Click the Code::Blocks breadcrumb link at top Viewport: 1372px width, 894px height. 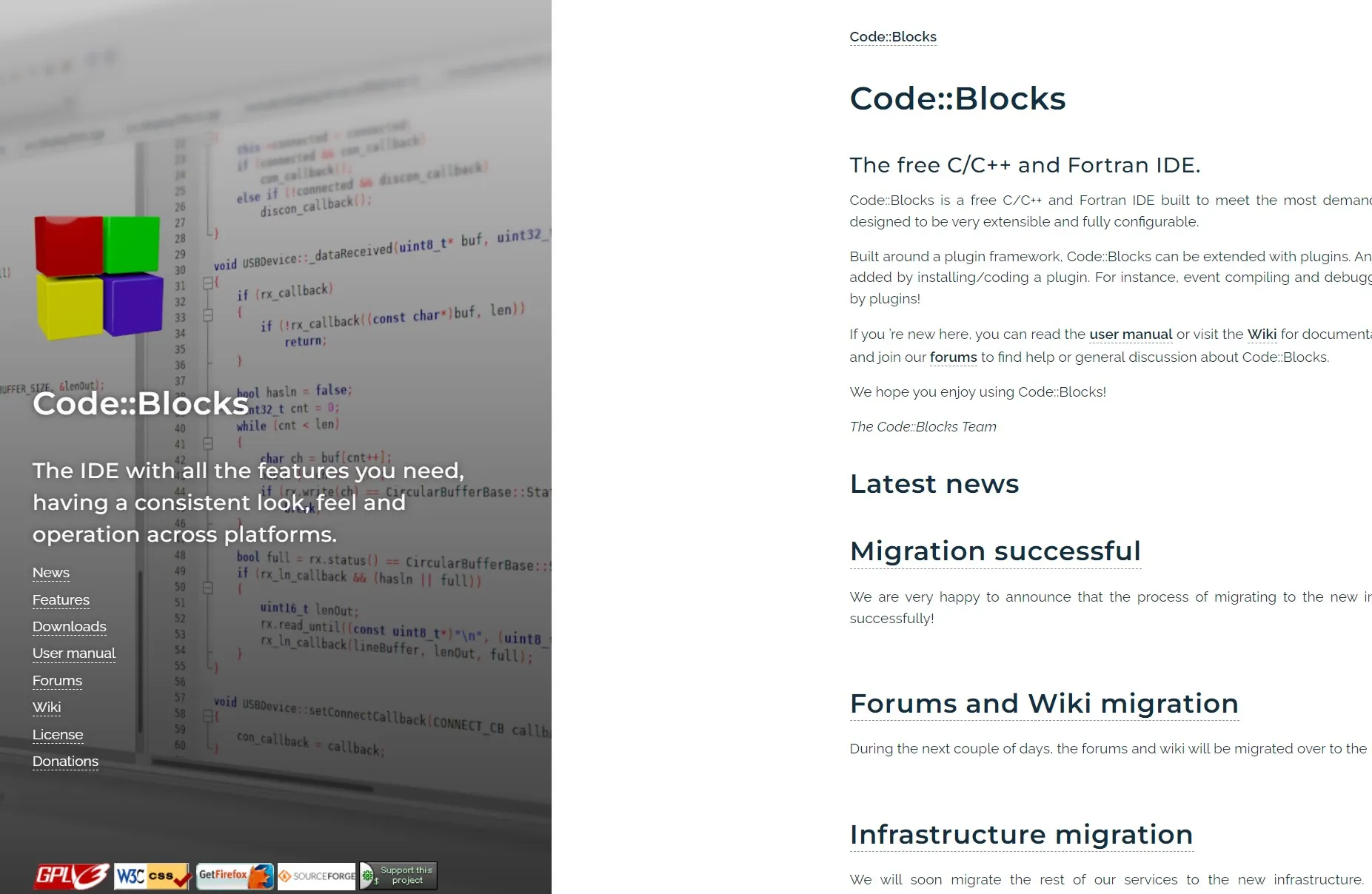pos(893,37)
